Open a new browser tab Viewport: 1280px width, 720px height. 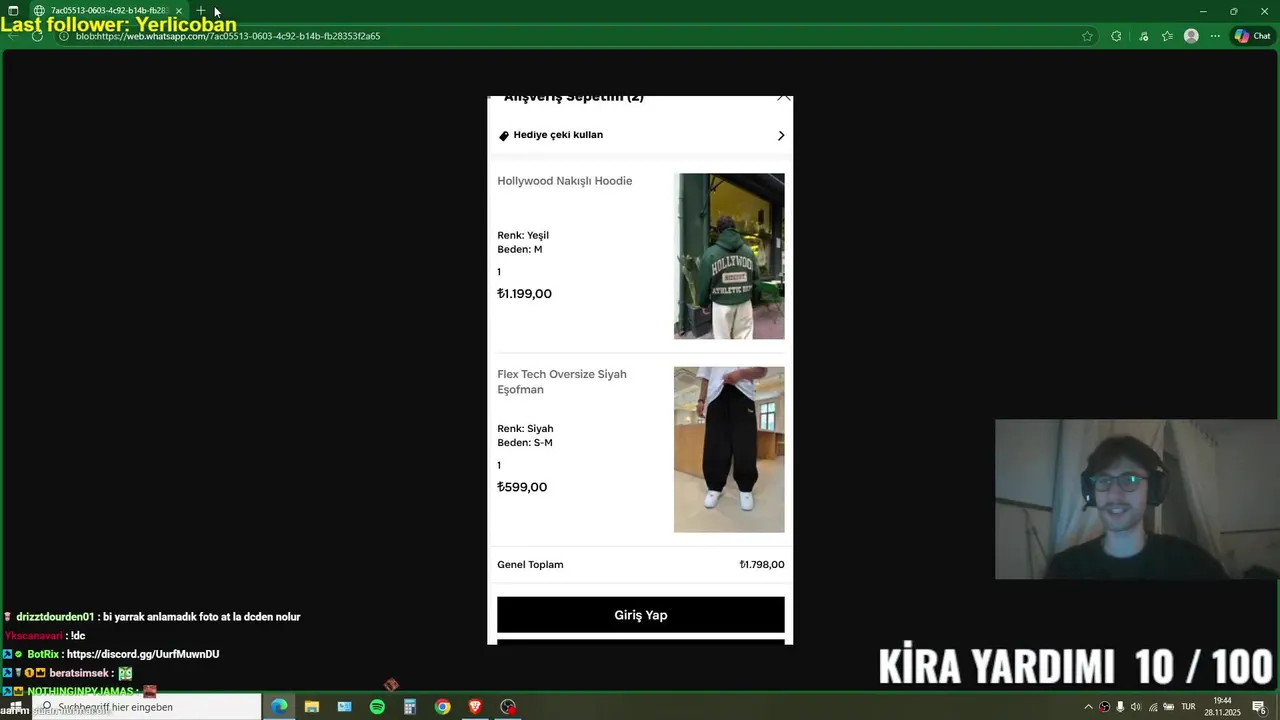coord(201,11)
